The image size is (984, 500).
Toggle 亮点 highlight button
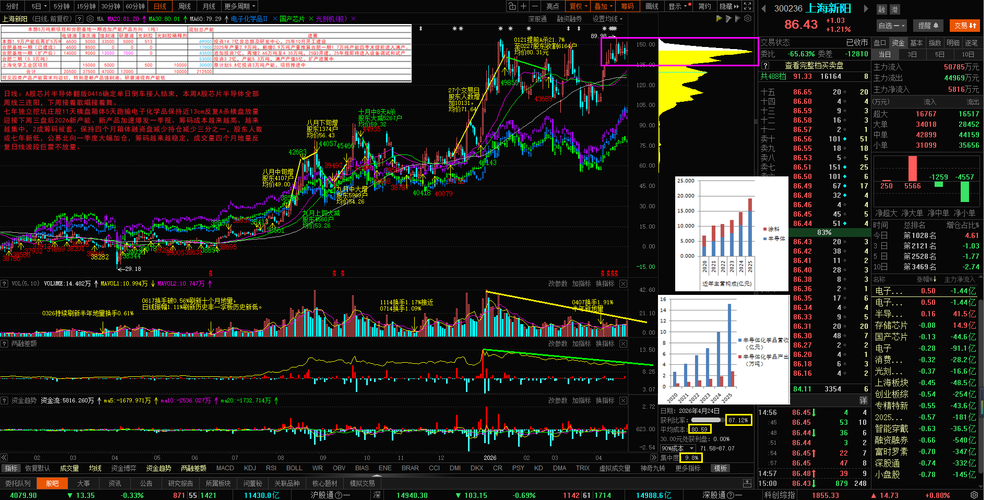coord(552,6)
